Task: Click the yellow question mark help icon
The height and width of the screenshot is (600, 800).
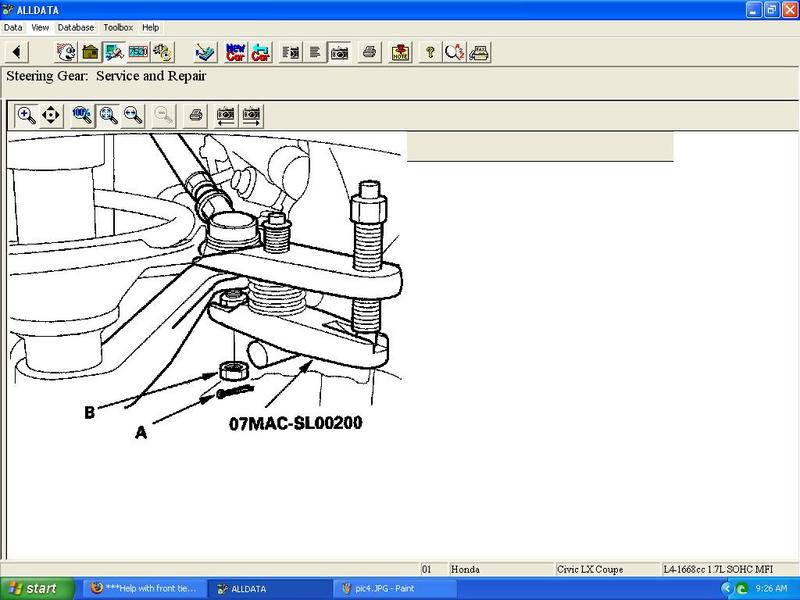Action: pos(431,52)
